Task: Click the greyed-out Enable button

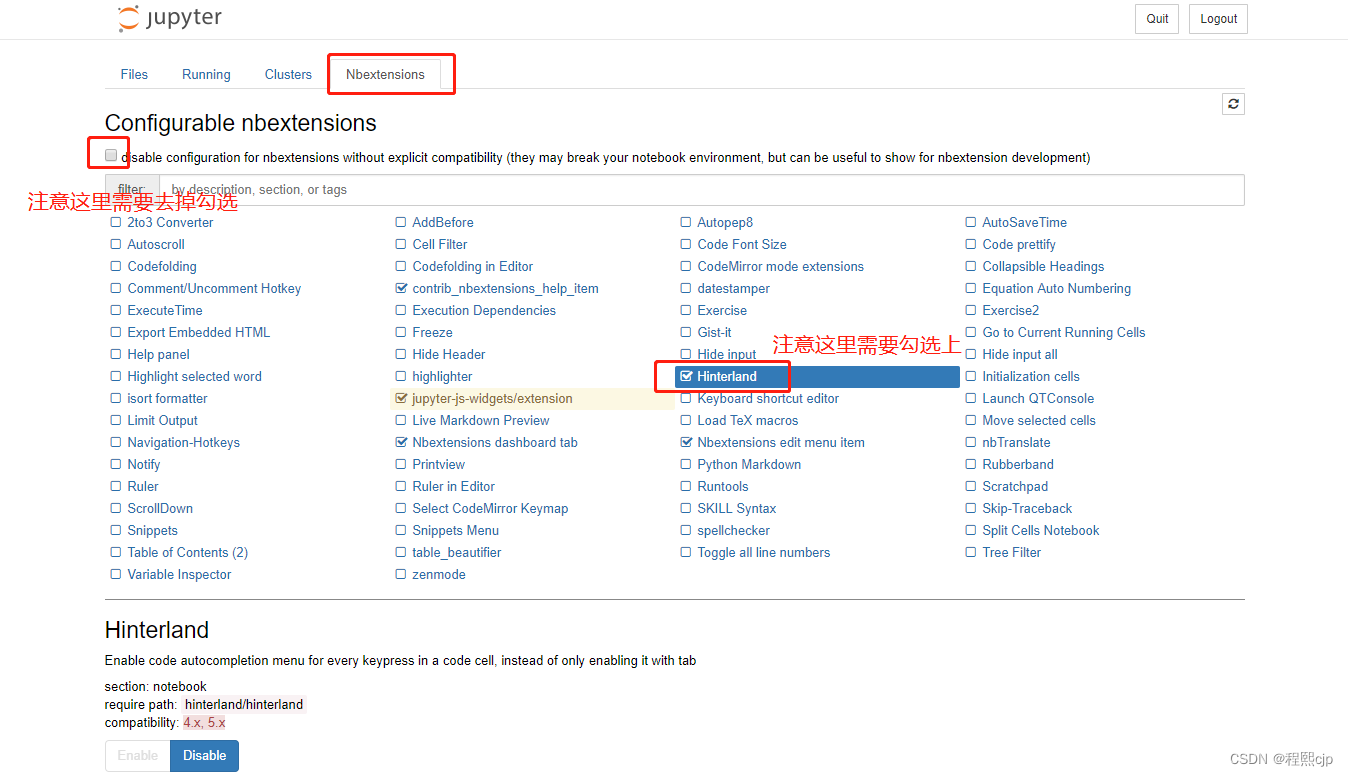Action: [x=138, y=755]
